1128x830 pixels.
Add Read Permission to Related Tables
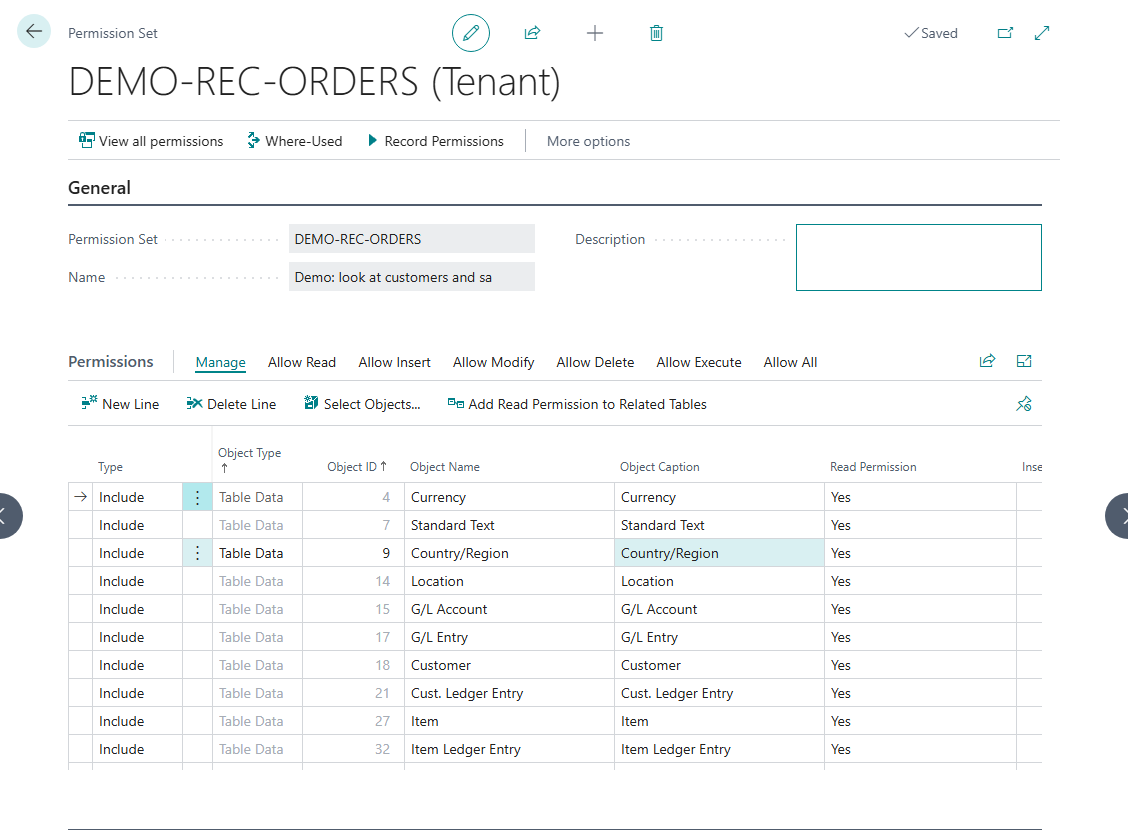coord(578,403)
